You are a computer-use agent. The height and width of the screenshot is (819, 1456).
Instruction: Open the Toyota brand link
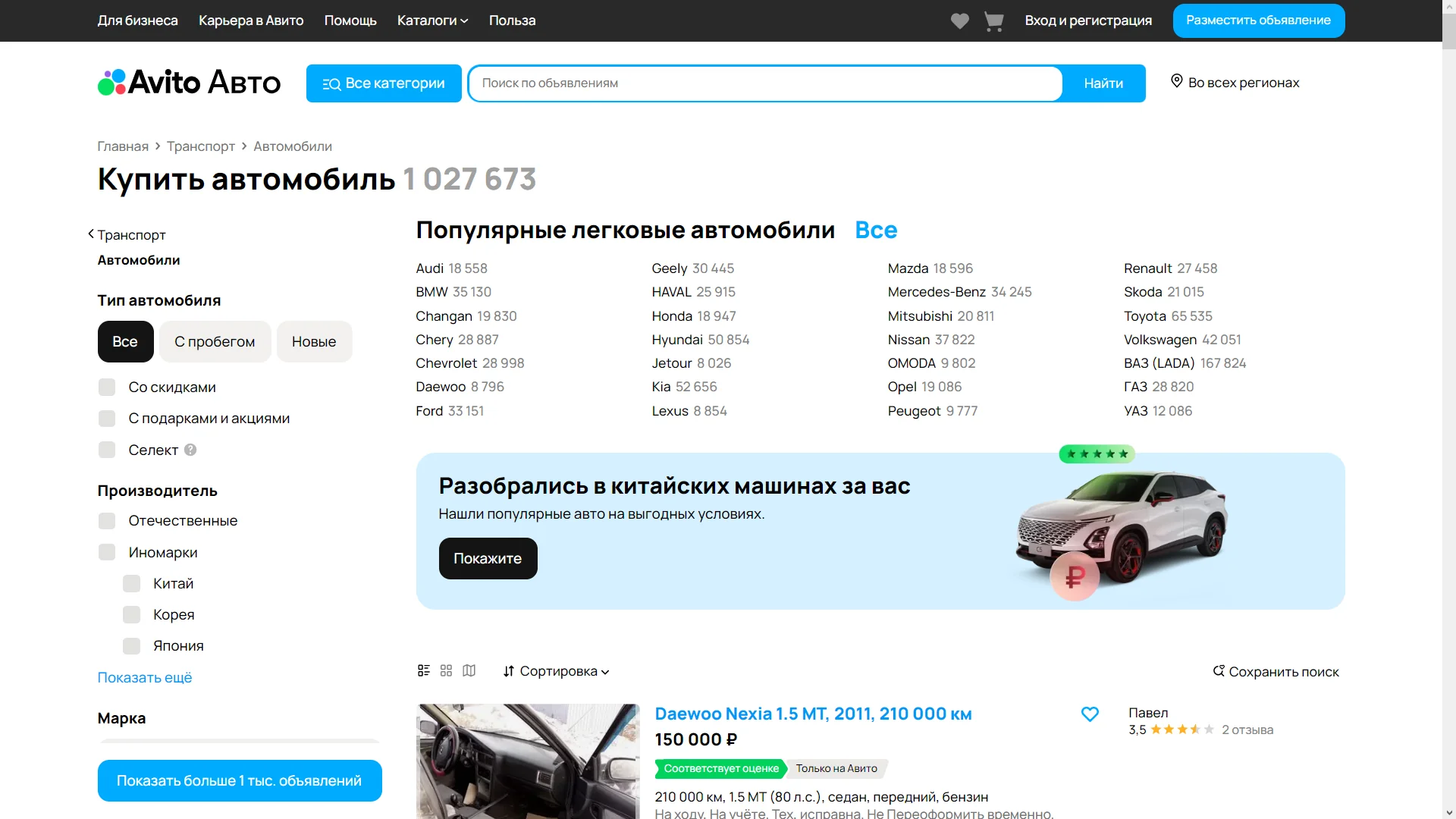tap(1144, 316)
